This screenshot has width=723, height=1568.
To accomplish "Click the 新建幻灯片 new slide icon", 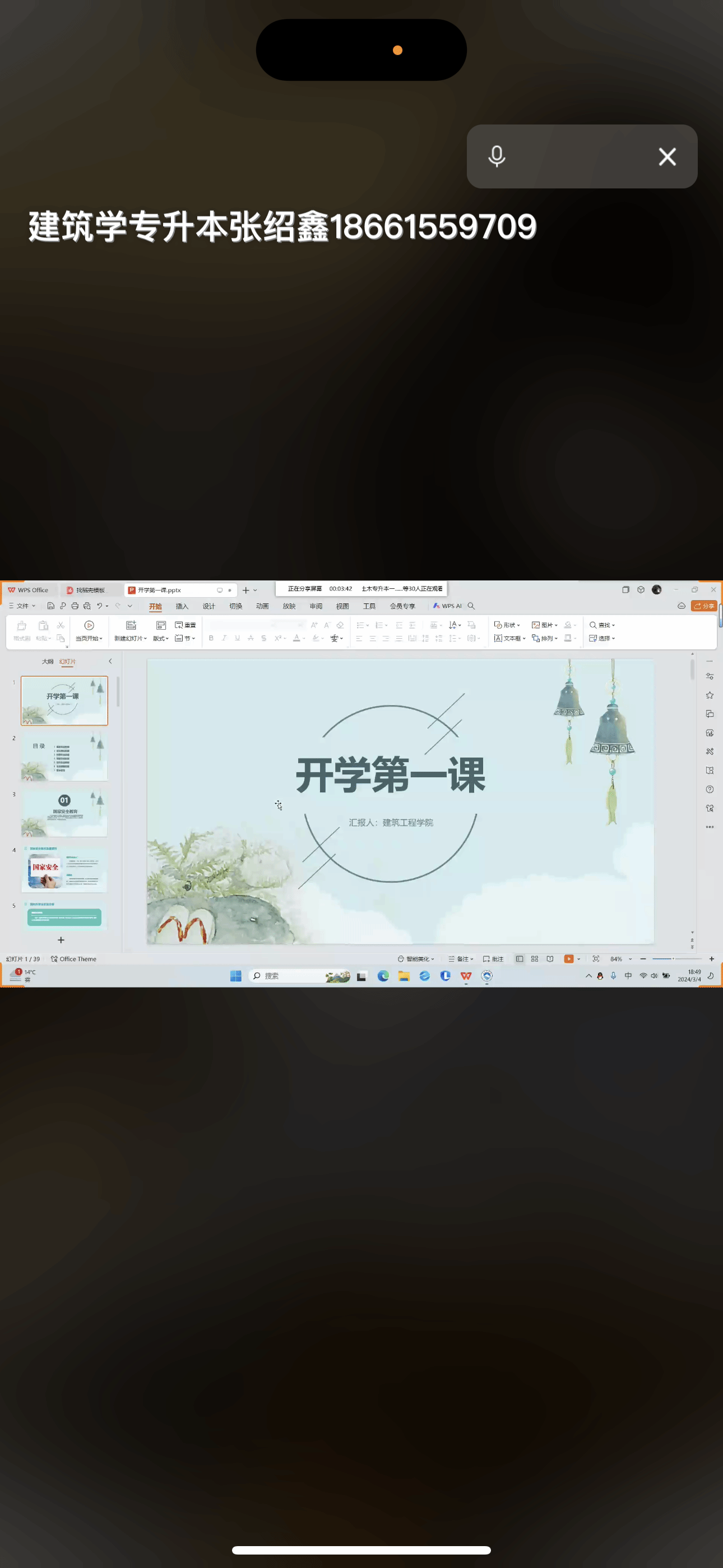I will 131,625.
